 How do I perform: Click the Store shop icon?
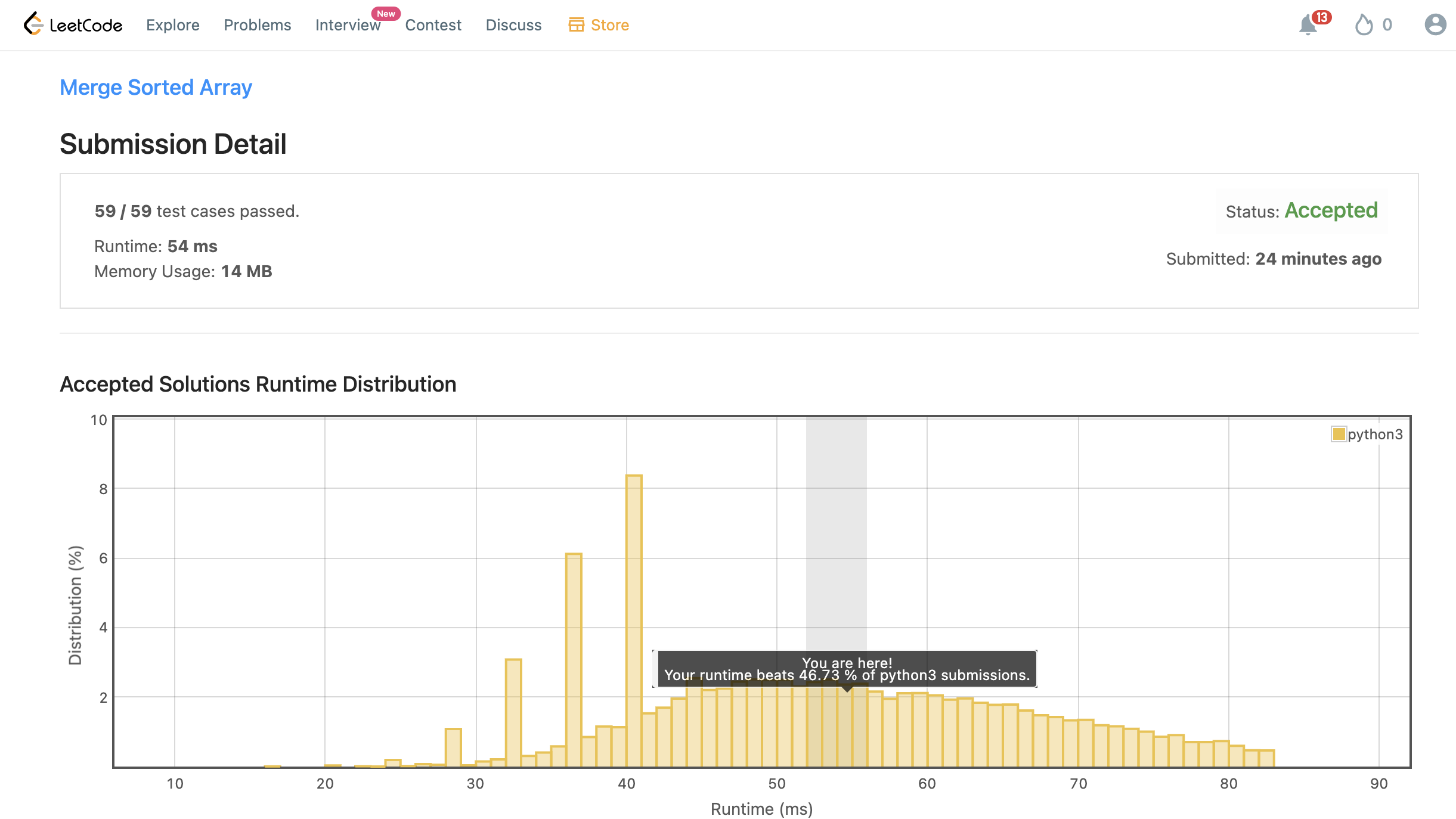(576, 25)
